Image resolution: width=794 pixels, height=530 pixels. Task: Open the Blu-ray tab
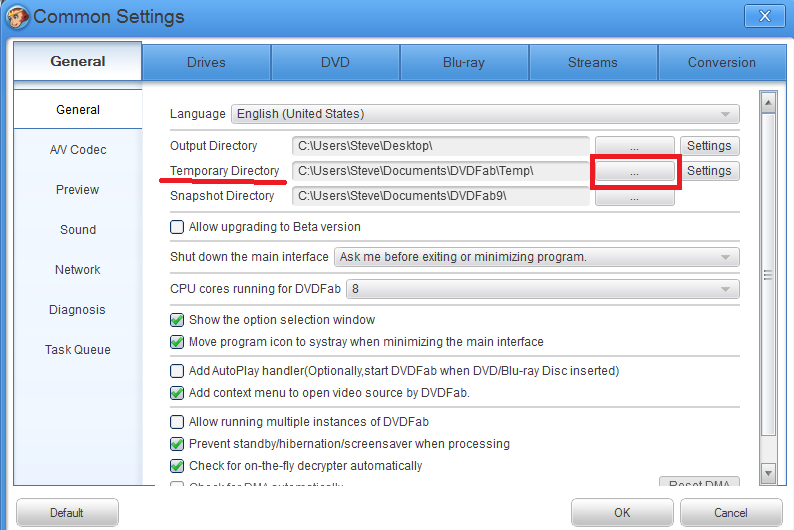tap(464, 62)
